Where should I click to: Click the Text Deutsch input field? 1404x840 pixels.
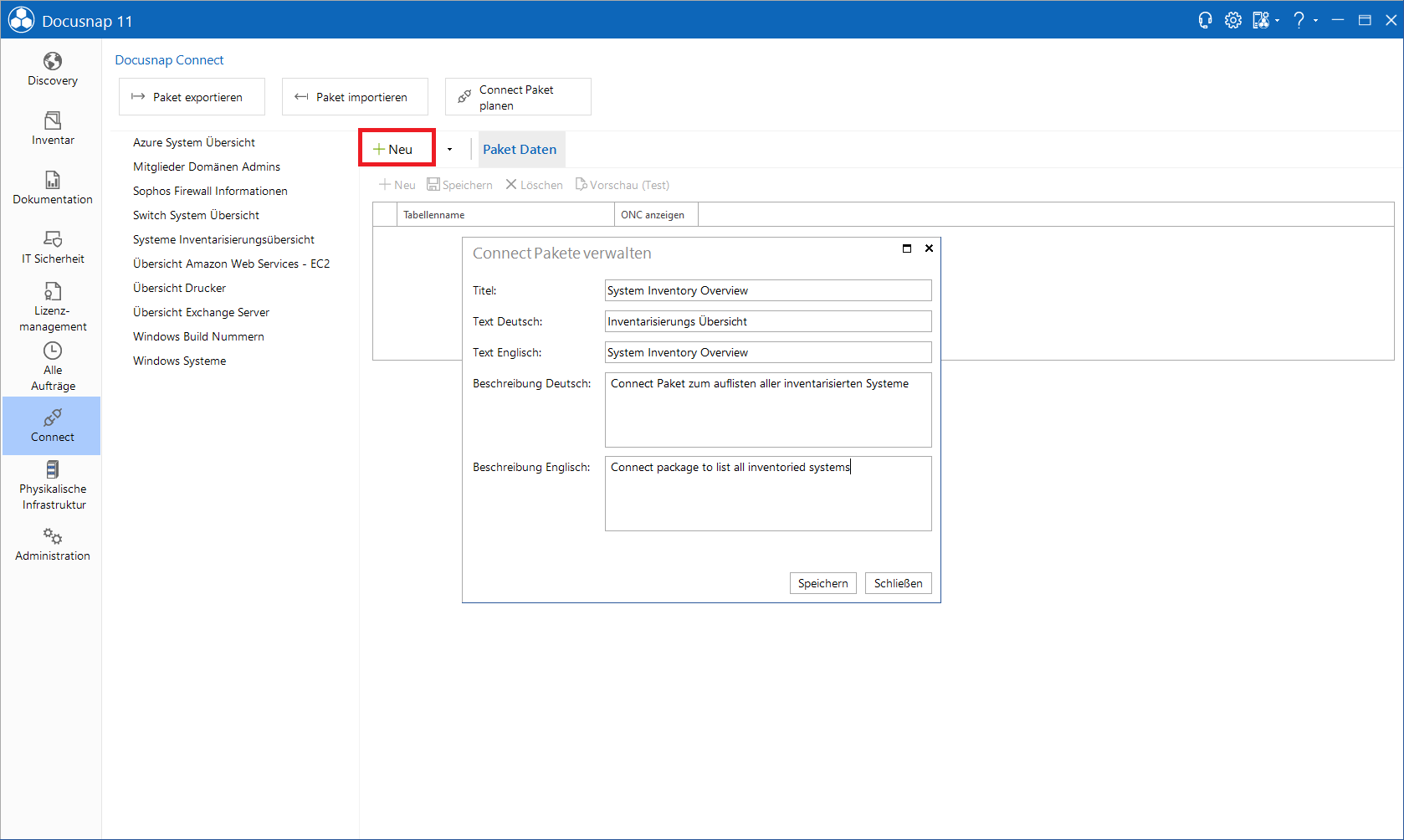[x=768, y=321]
